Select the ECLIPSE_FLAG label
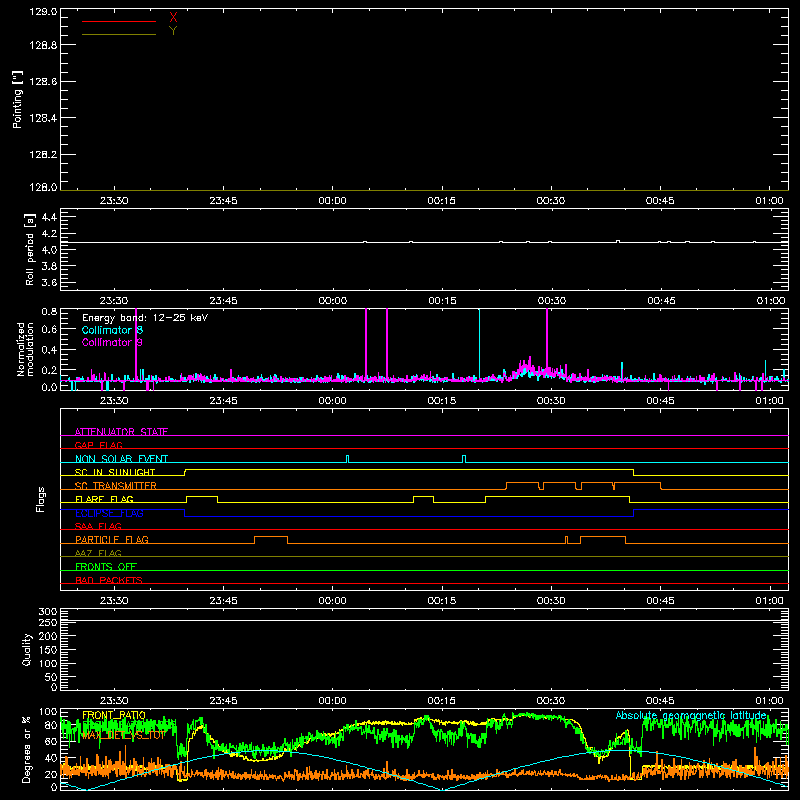 tap(109, 513)
